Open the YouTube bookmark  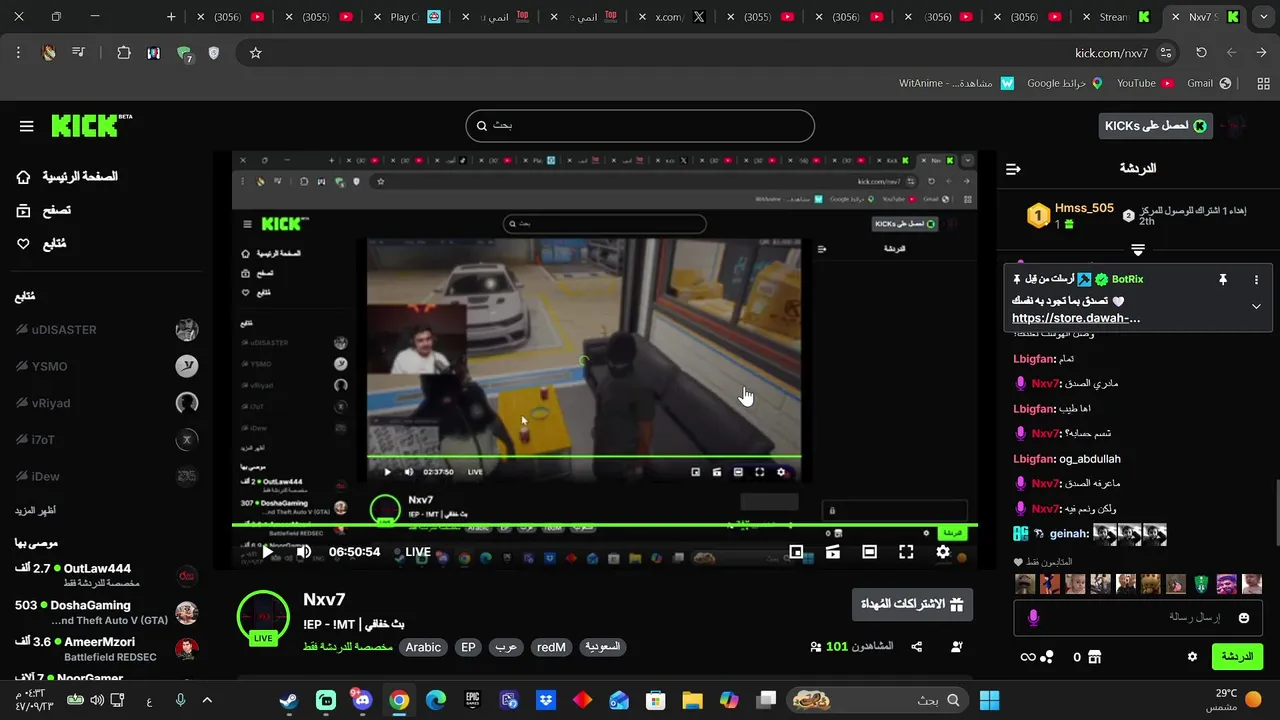(1143, 84)
